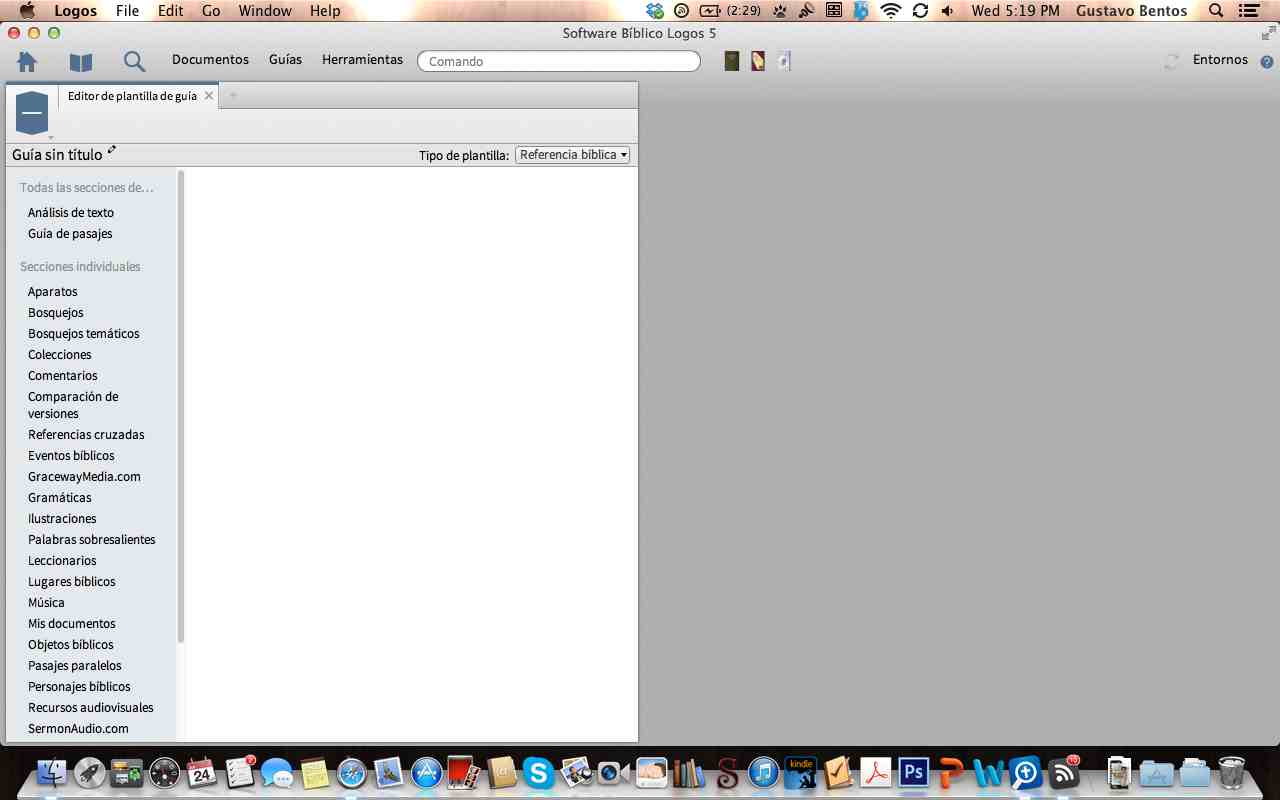
Task: Add the Colecciones section
Action: pyautogui.click(x=60, y=355)
